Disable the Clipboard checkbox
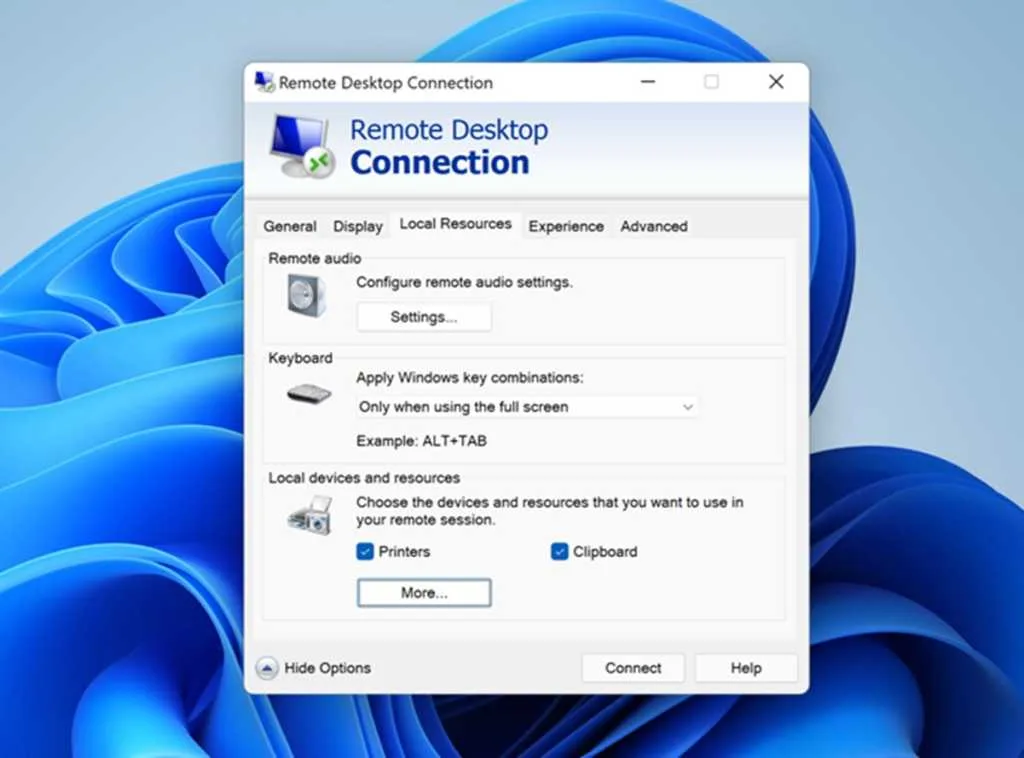Screen dimensions: 1024x758 [559, 551]
